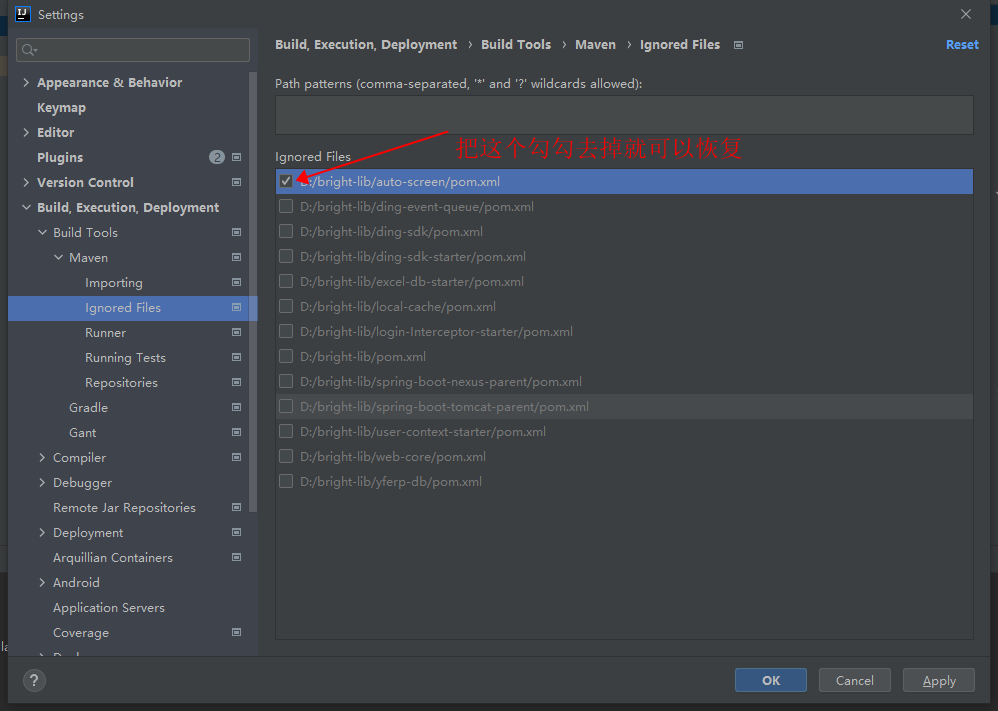Click the project-level icon beside Runner

click(x=236, y=332)
